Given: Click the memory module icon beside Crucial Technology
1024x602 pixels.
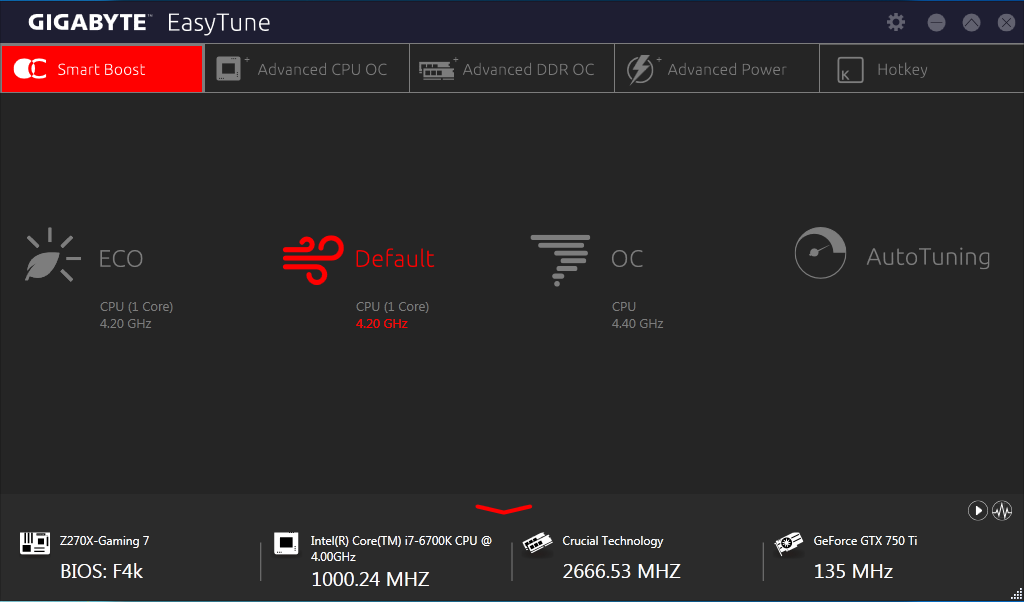Looking at the screenshot, I should click(537, 545).
